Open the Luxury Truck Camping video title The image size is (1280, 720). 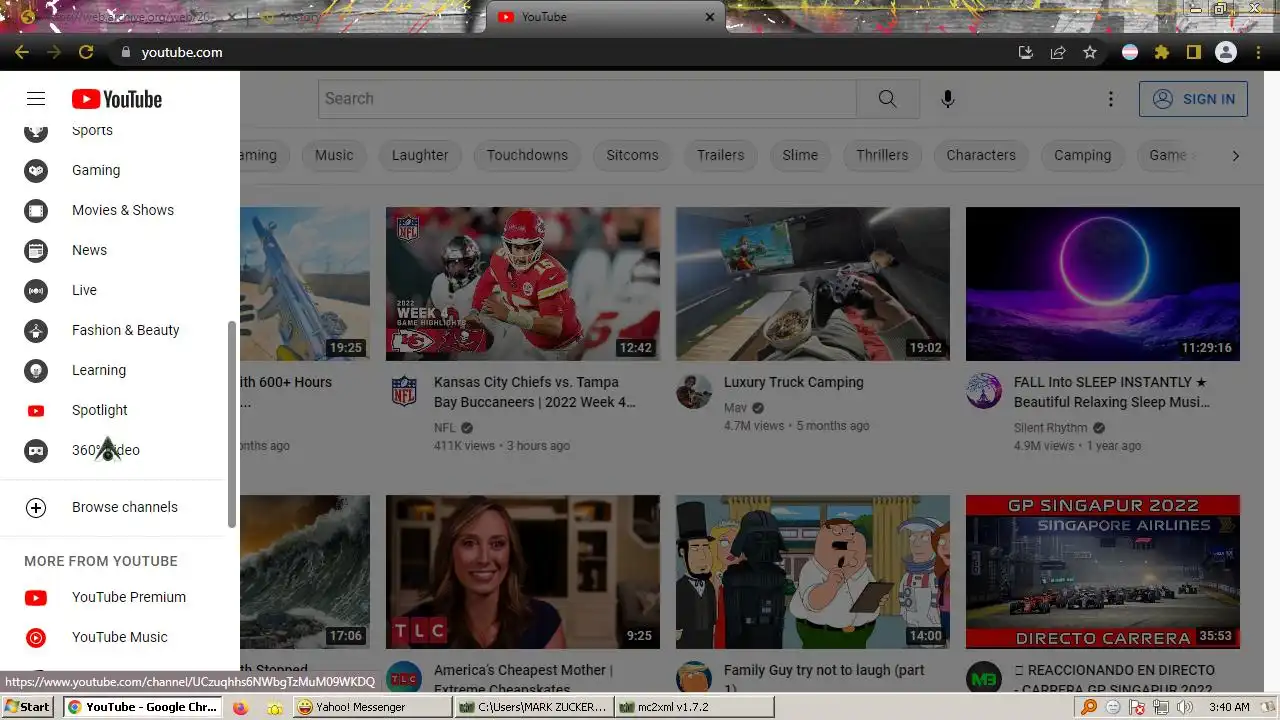click(x=794, y=382)
